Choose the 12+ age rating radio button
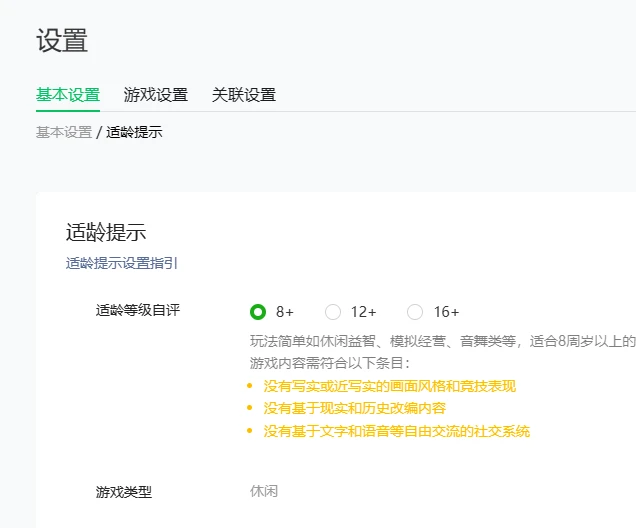Image resolution: width=636 pixels, height=528 pixels. coord(333,312)
